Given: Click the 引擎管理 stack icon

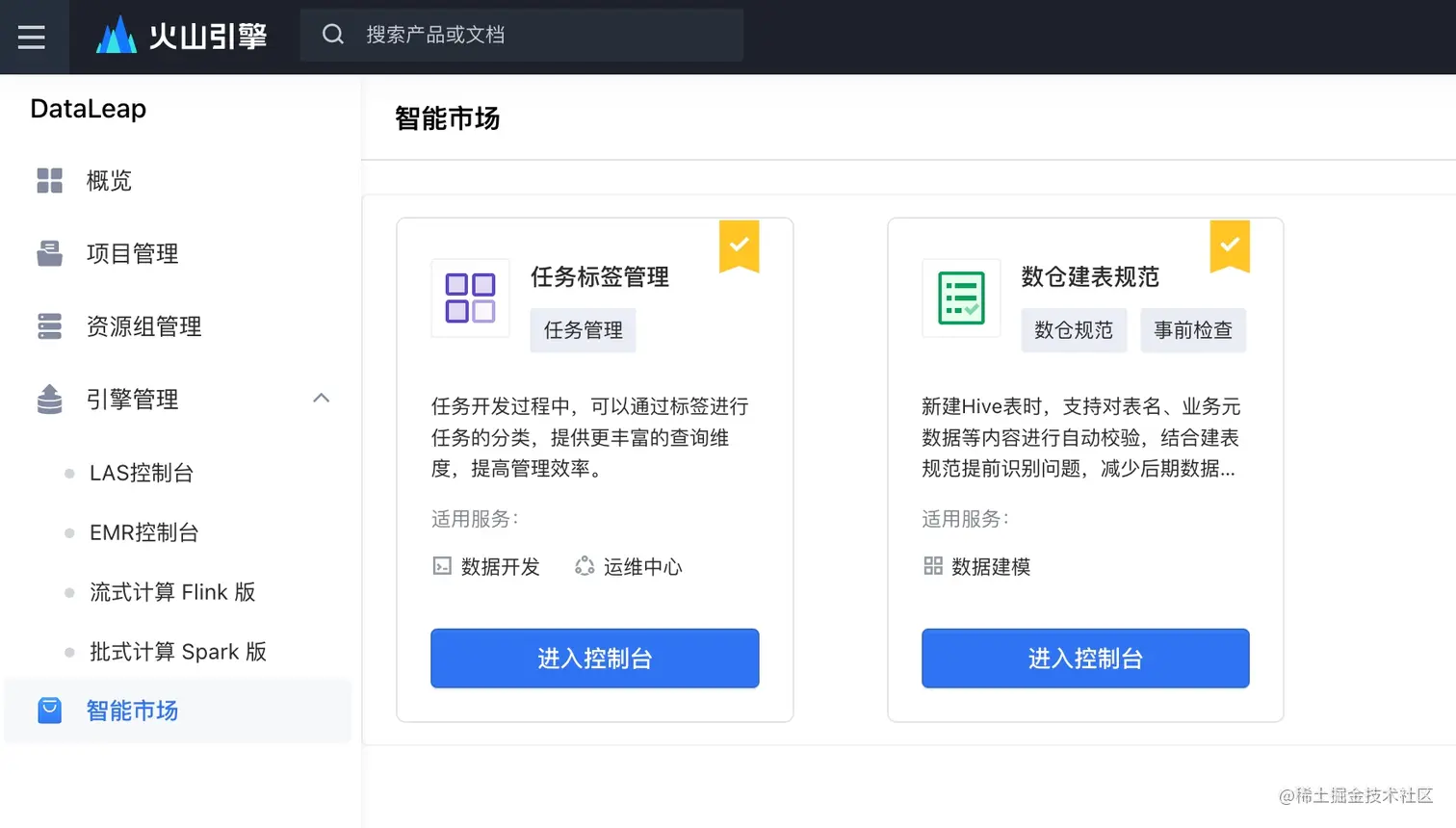Looking at the screenshot, I should tap(49, 399).
